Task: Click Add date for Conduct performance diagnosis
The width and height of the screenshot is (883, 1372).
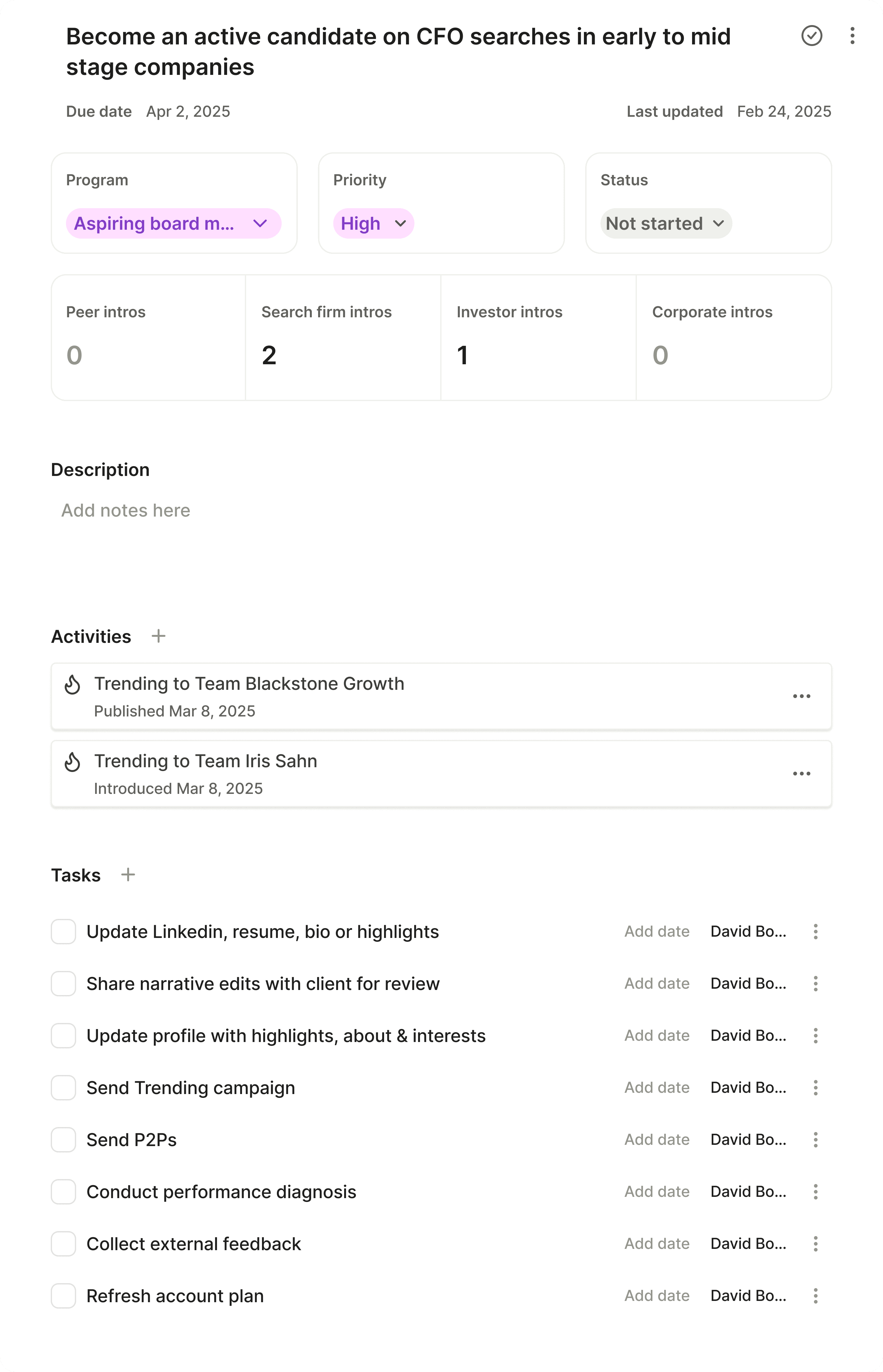Action: 657,1191
